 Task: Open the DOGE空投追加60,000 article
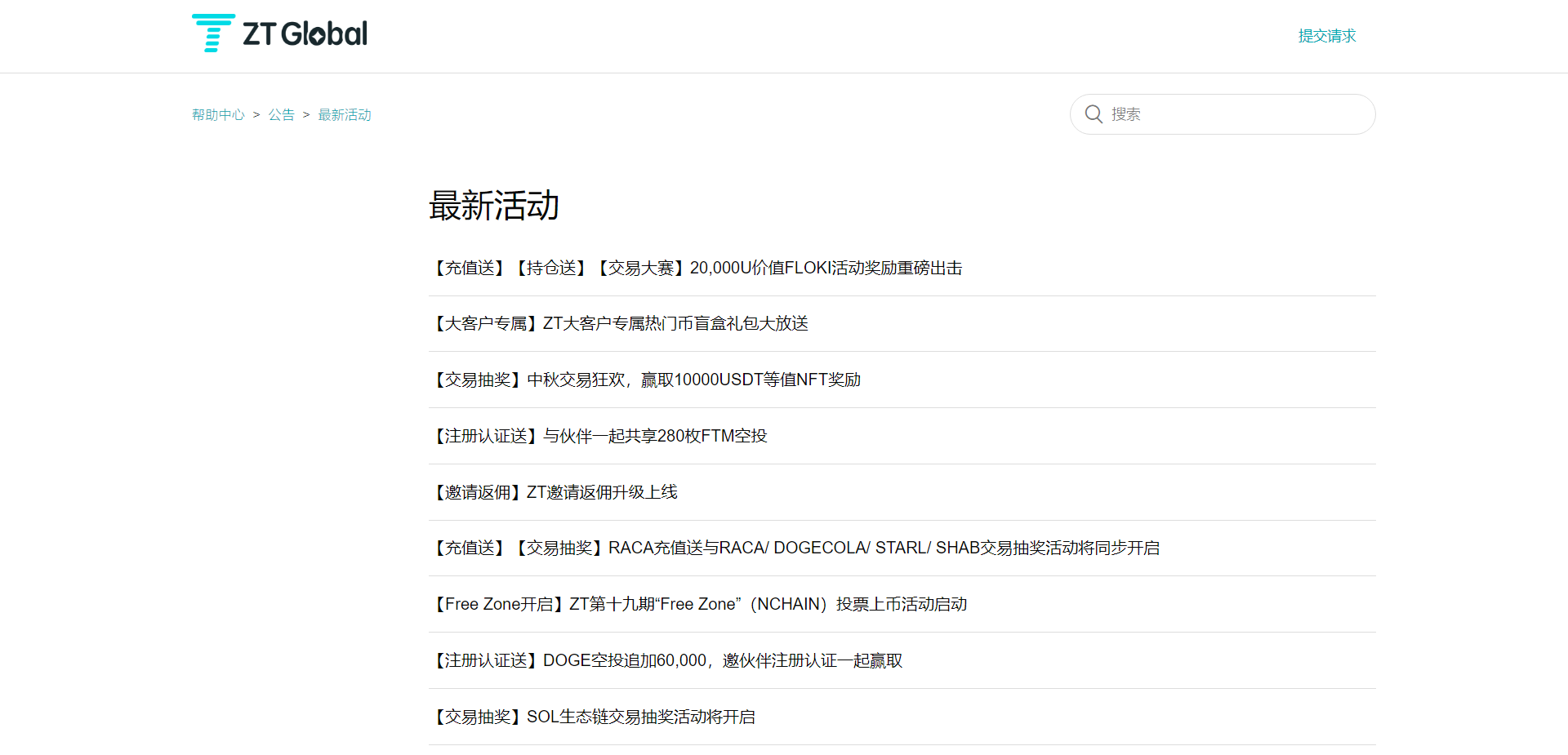(666, 660)
